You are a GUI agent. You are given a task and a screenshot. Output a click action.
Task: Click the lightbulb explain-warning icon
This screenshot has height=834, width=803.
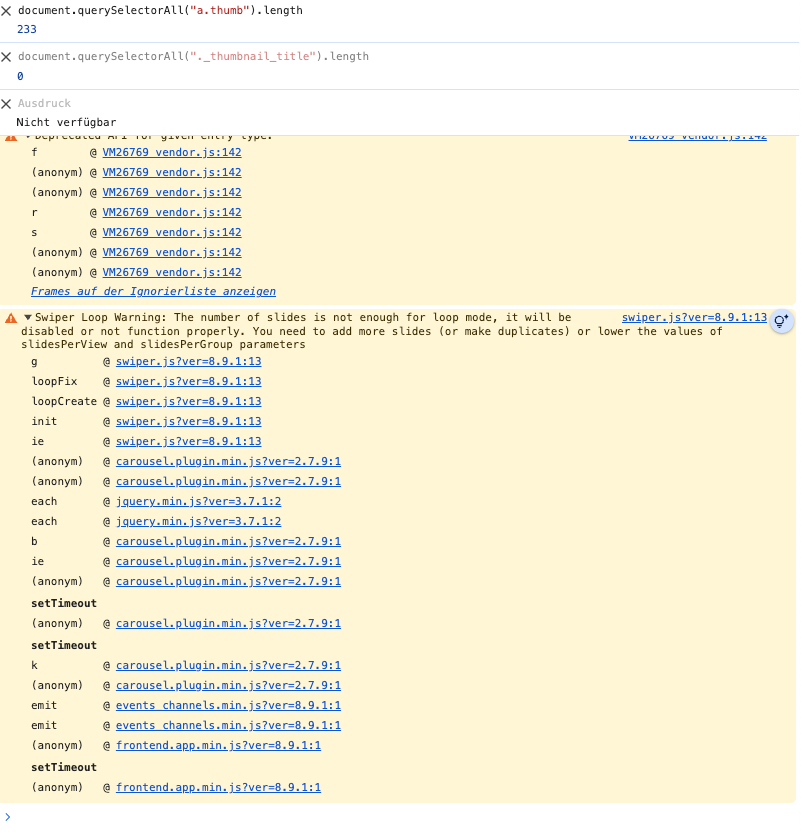click(x=781, y=320)
